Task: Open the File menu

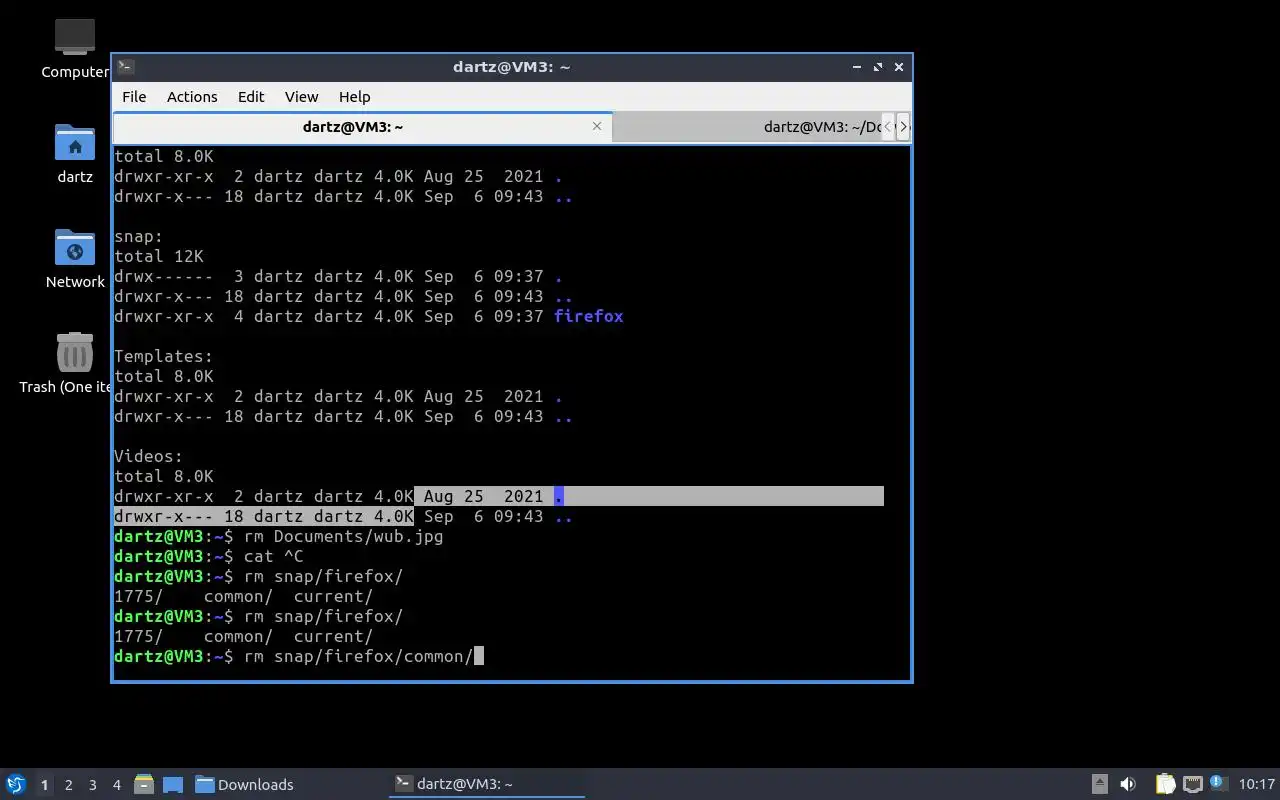Action: coord(134,97)
